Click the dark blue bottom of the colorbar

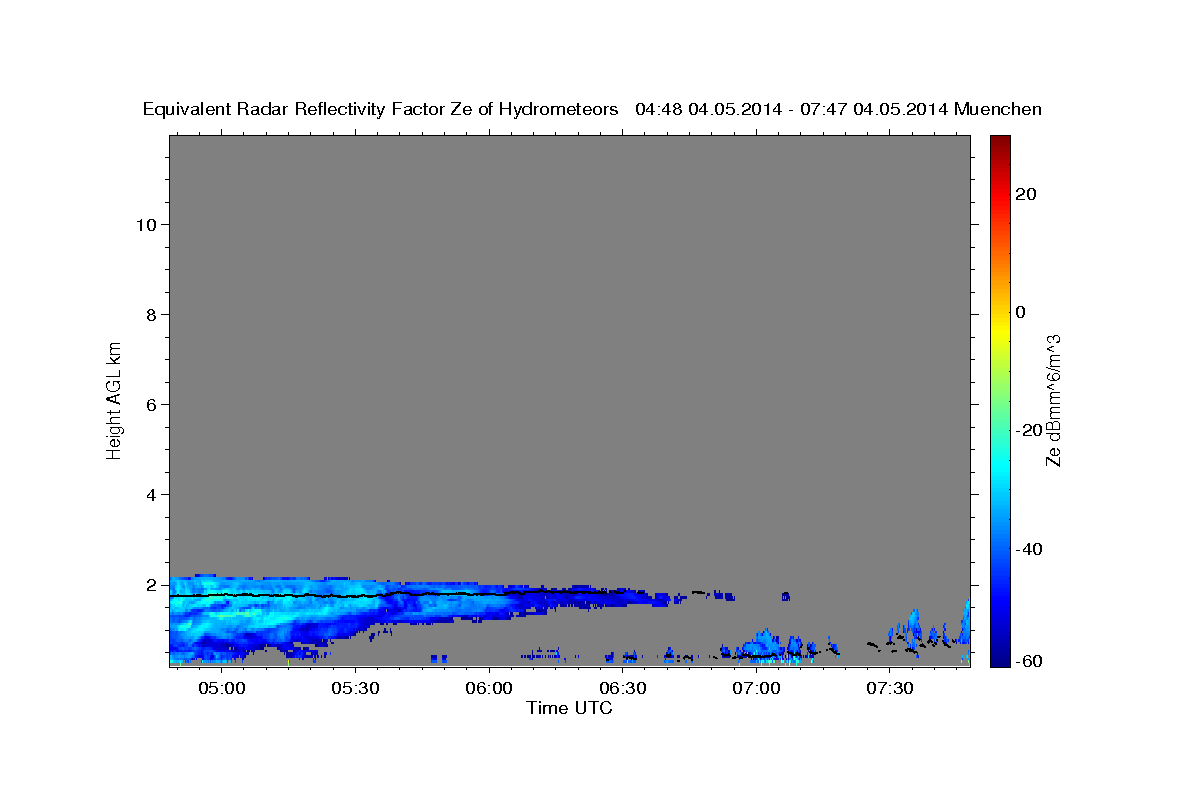pyautogui.click(x=999, y=657)
